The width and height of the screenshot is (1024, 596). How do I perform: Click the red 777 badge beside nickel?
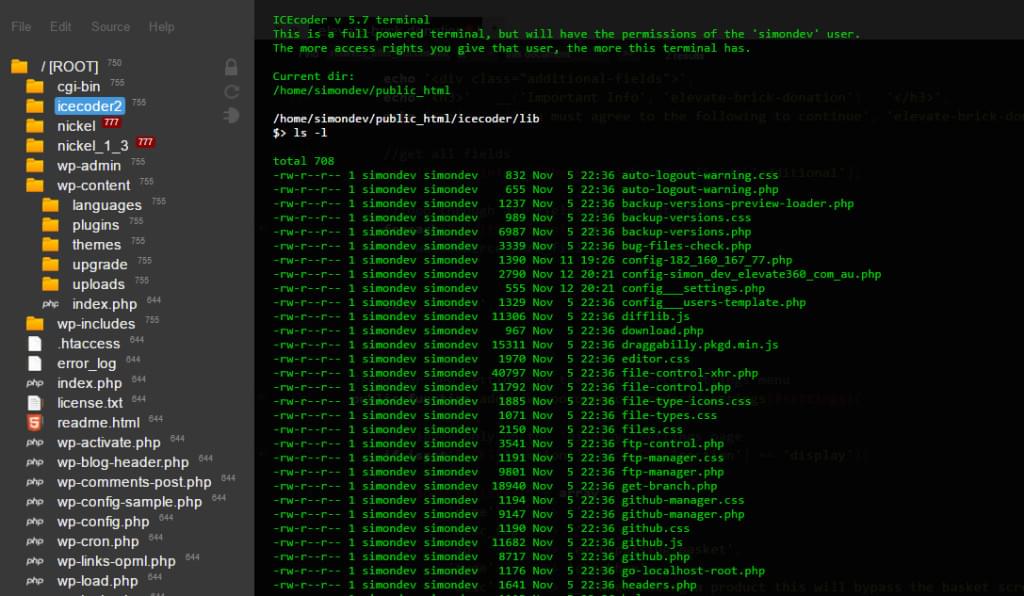111,123
